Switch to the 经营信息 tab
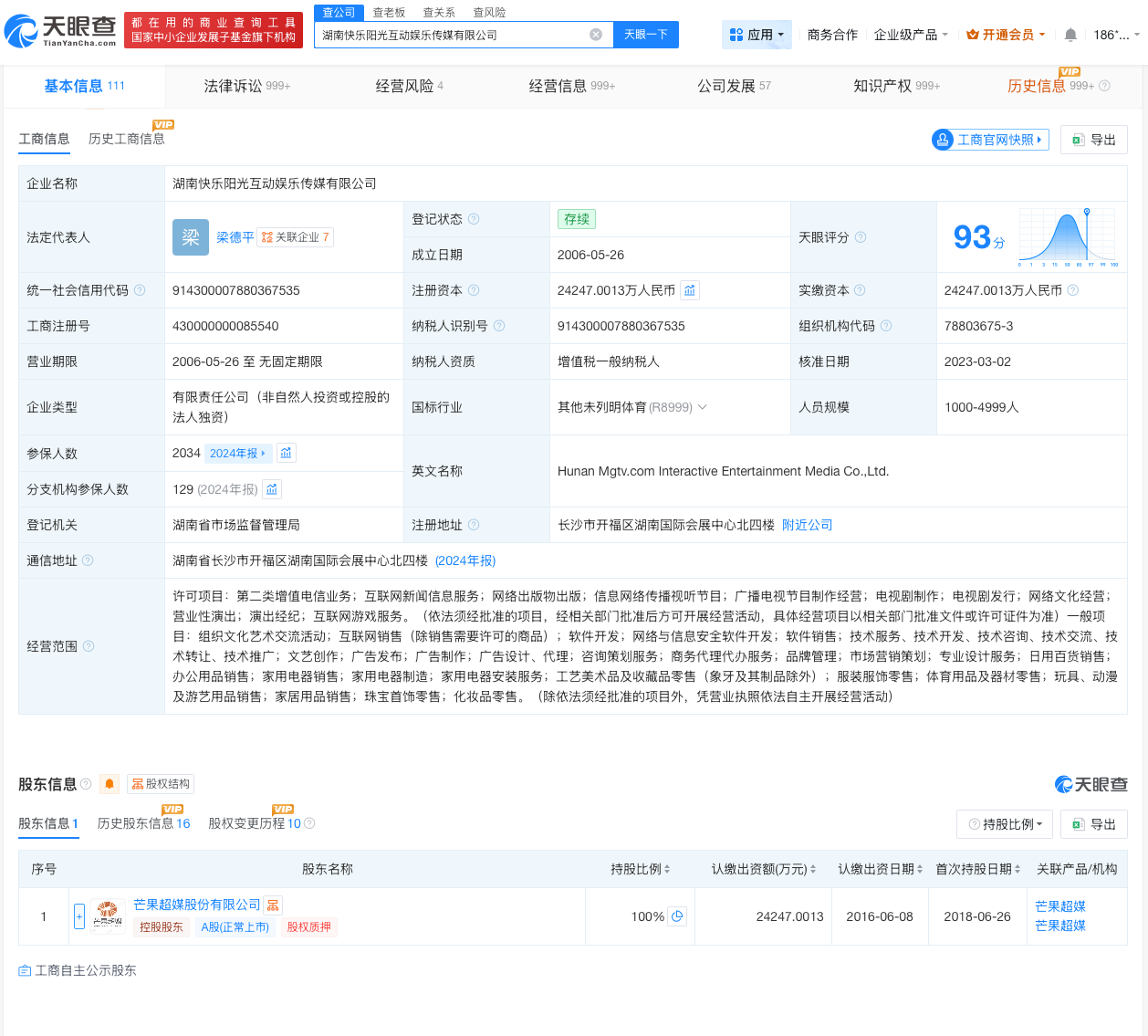The image size is (1148, 1036). [572, 86]
